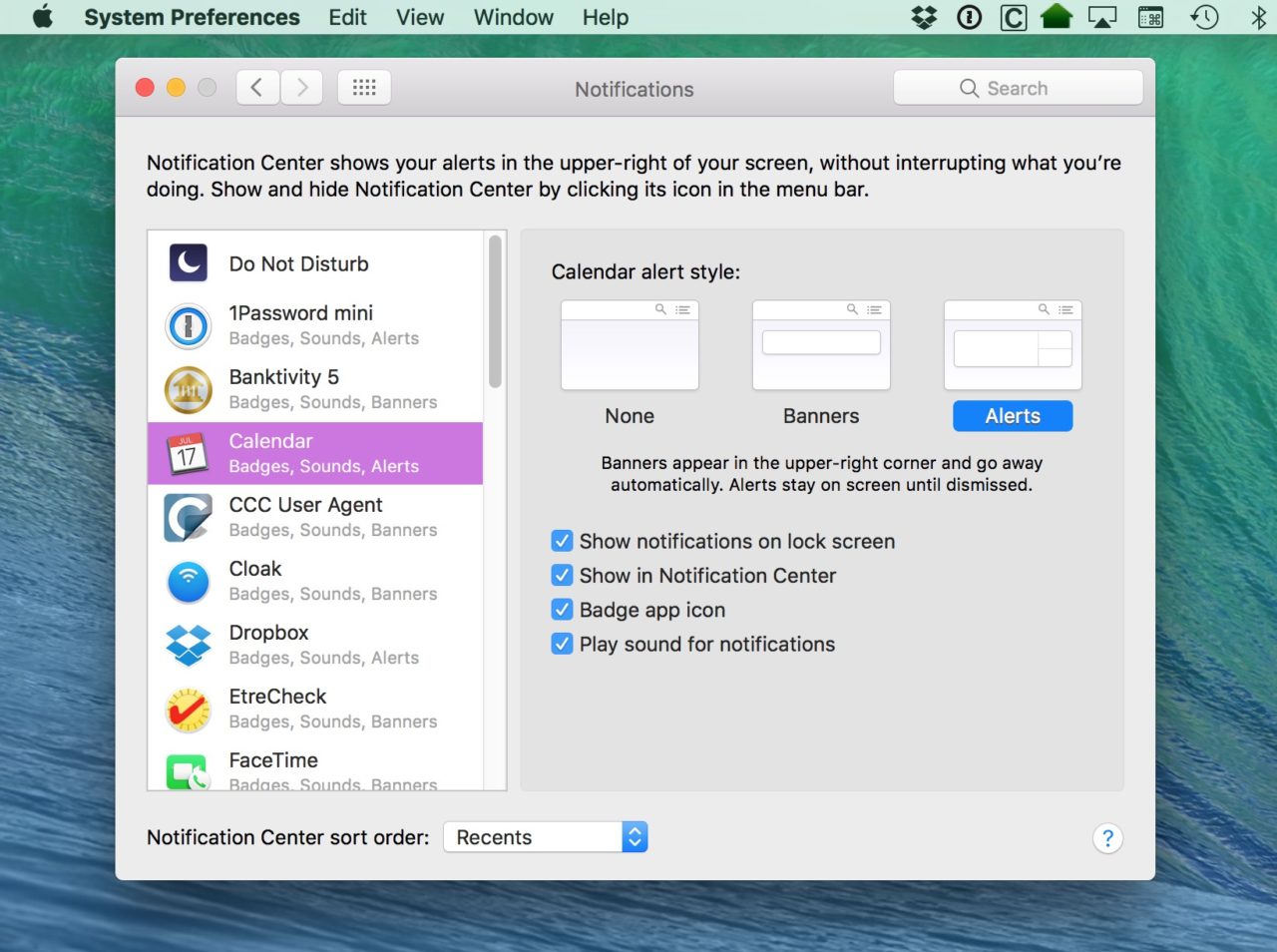Open help with question mark button
1277x952 pixels.
(1107, 838)
